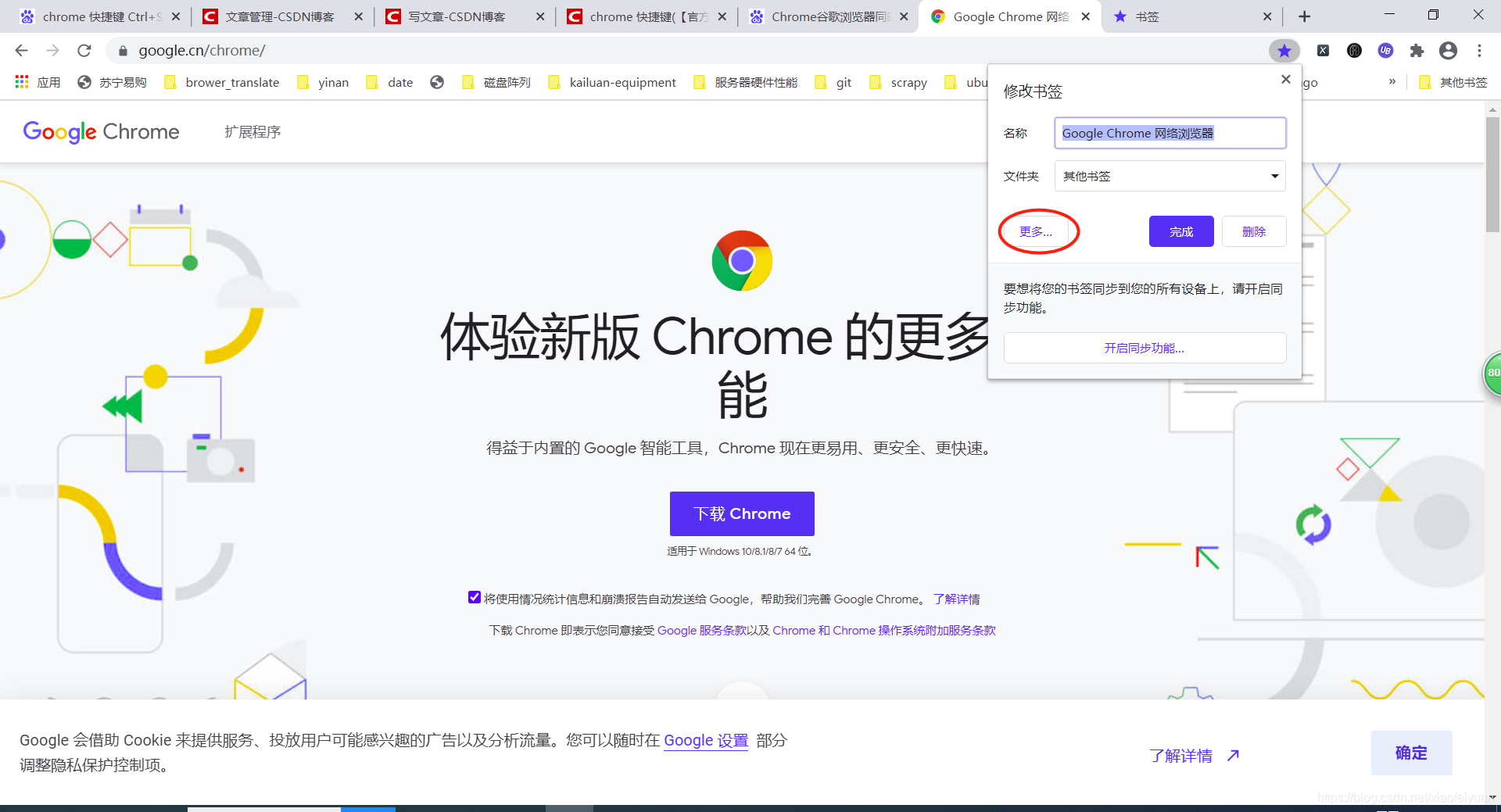Show hidden bookmarks with the » chevron

(x=1392, y=82)
